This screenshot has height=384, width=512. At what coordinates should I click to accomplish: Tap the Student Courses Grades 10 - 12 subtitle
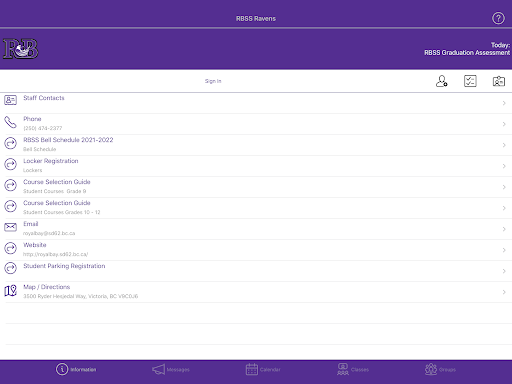62,212
